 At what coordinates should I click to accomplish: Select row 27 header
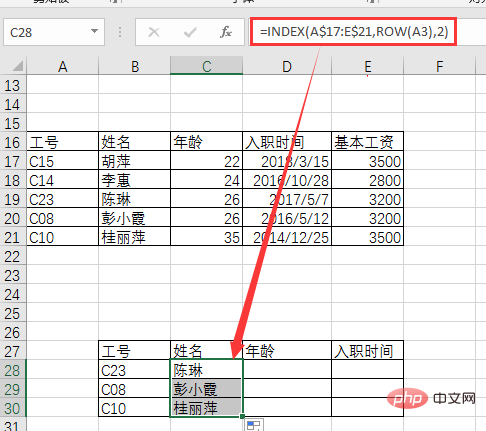[13, 351]
